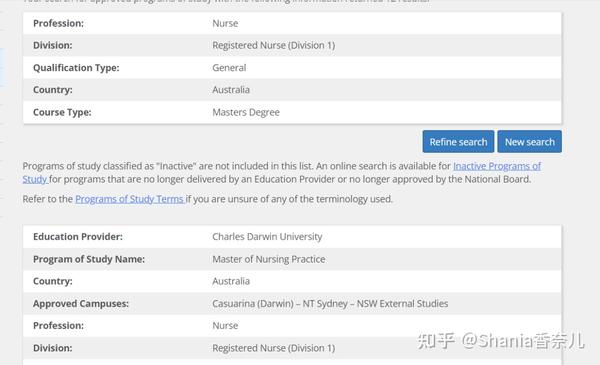The image size is (600, 365).
Task: Click the 'Master of Nursing Practice' program name
Action: click(269, 259)
